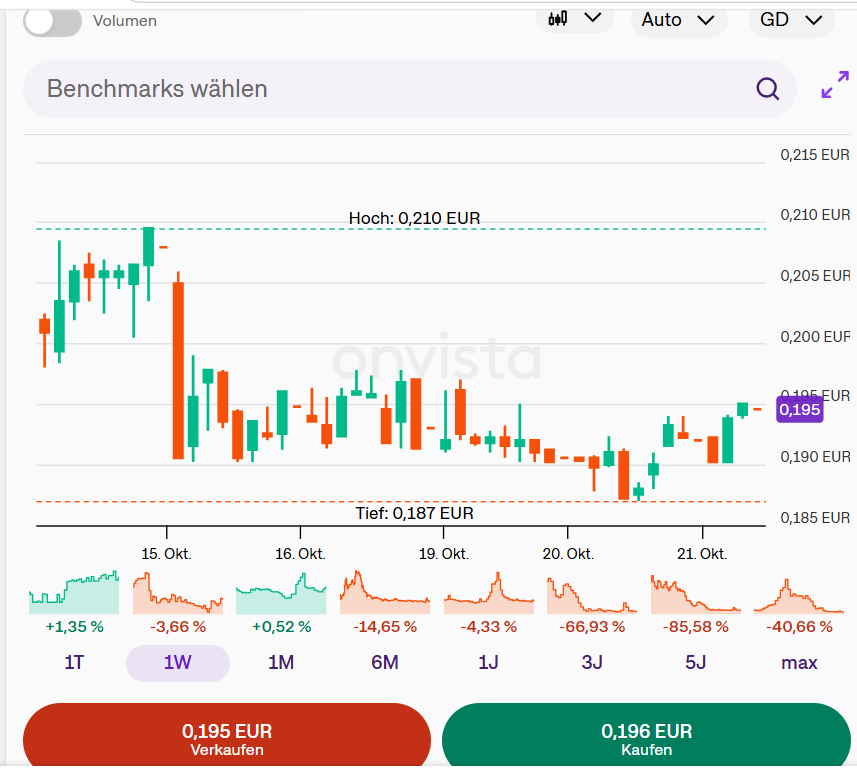Expand the GD indicator dropdown
The width and height of the screenshot is (857, 771).
[791, 20]
